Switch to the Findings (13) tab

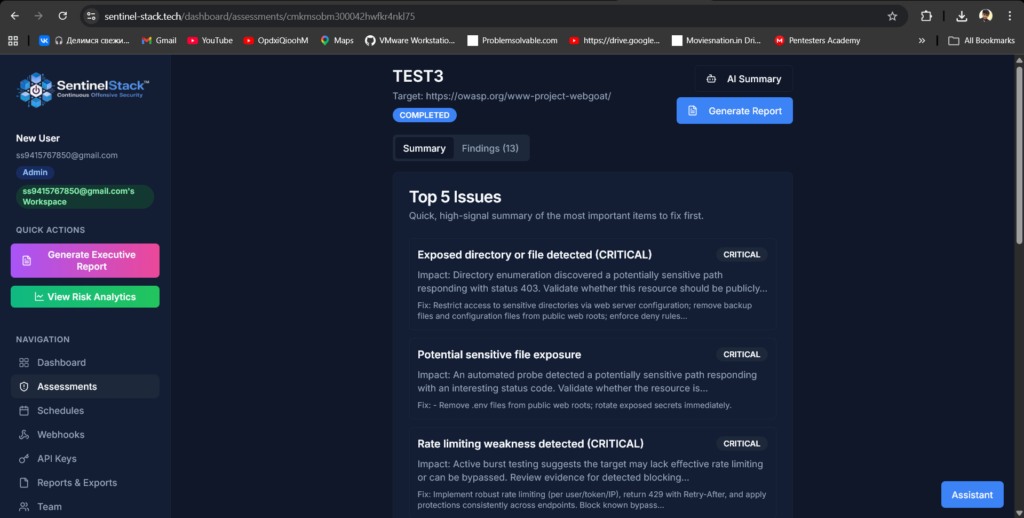(490, 148)
